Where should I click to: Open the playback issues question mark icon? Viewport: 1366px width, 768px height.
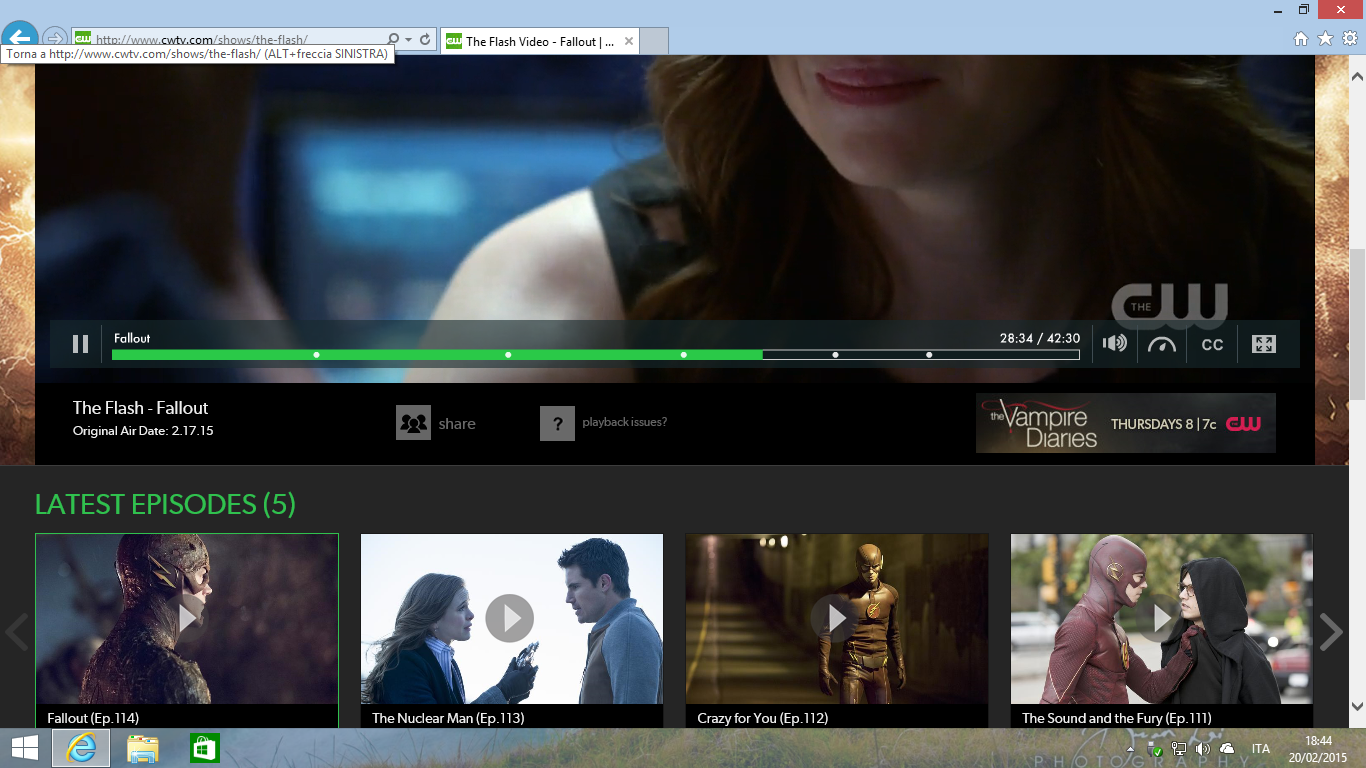(557, 423)
